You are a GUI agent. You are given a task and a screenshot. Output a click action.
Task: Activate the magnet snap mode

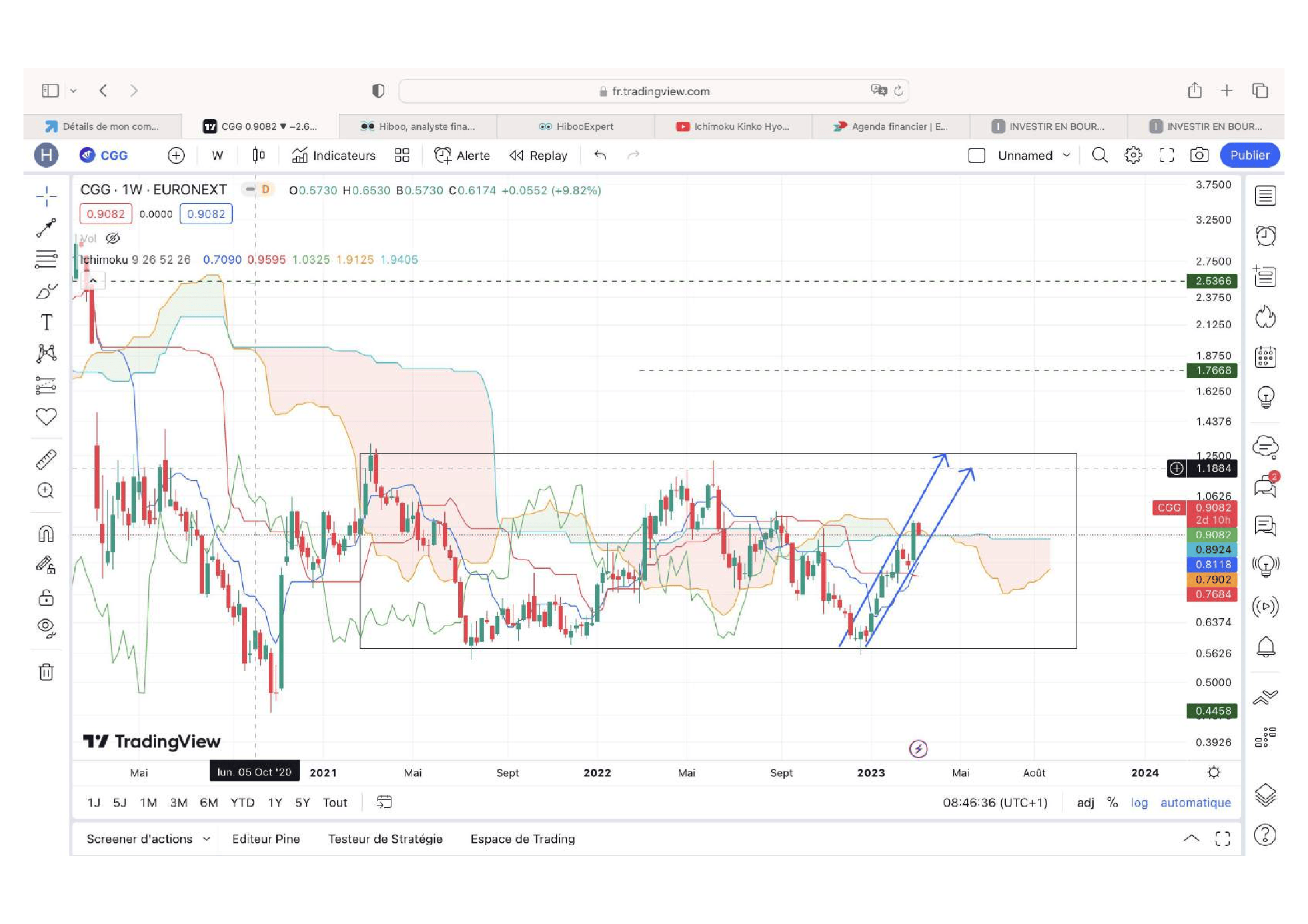tap(46, 533)
